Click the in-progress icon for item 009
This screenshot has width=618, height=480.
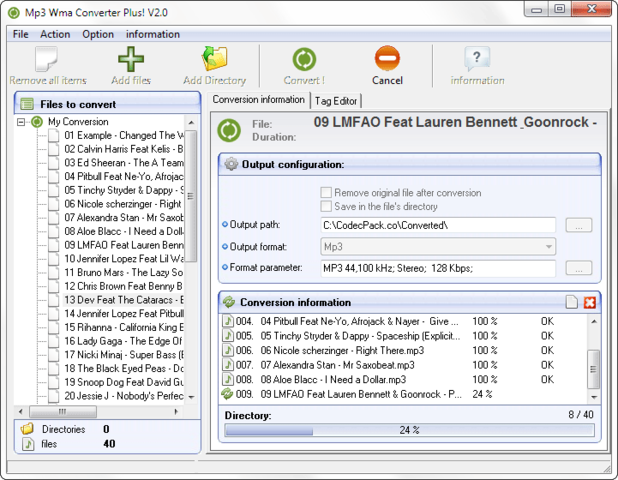(x=227, y=394)
